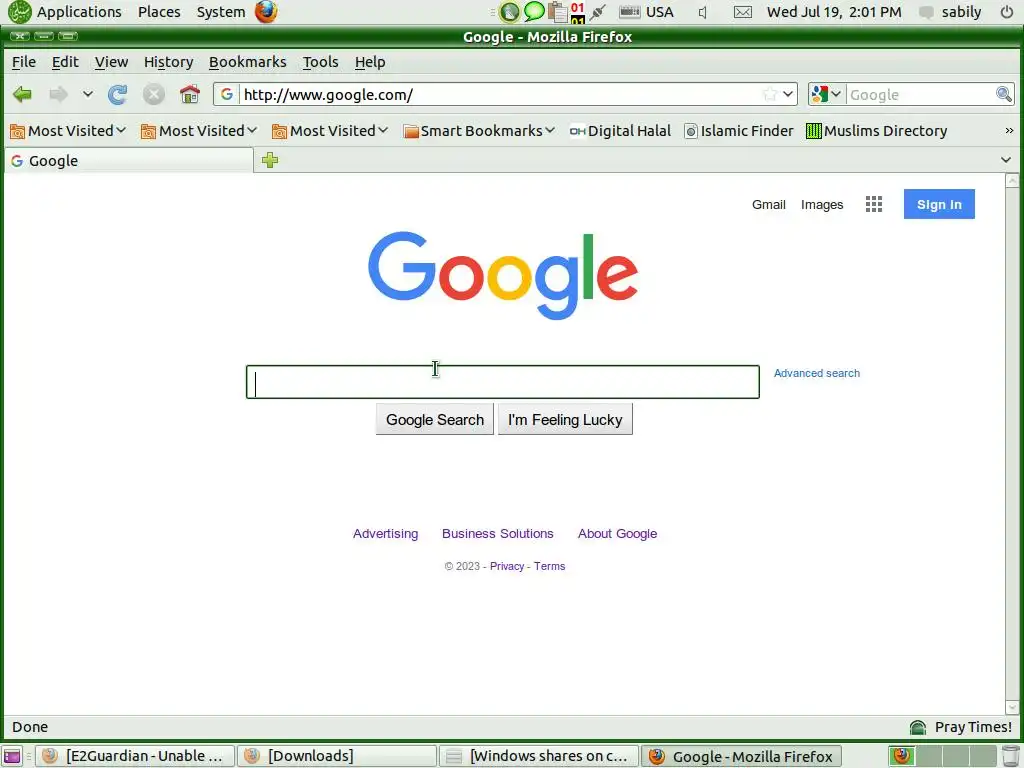
Task: Click the clipboard manager tray icon
Action: 556,11
